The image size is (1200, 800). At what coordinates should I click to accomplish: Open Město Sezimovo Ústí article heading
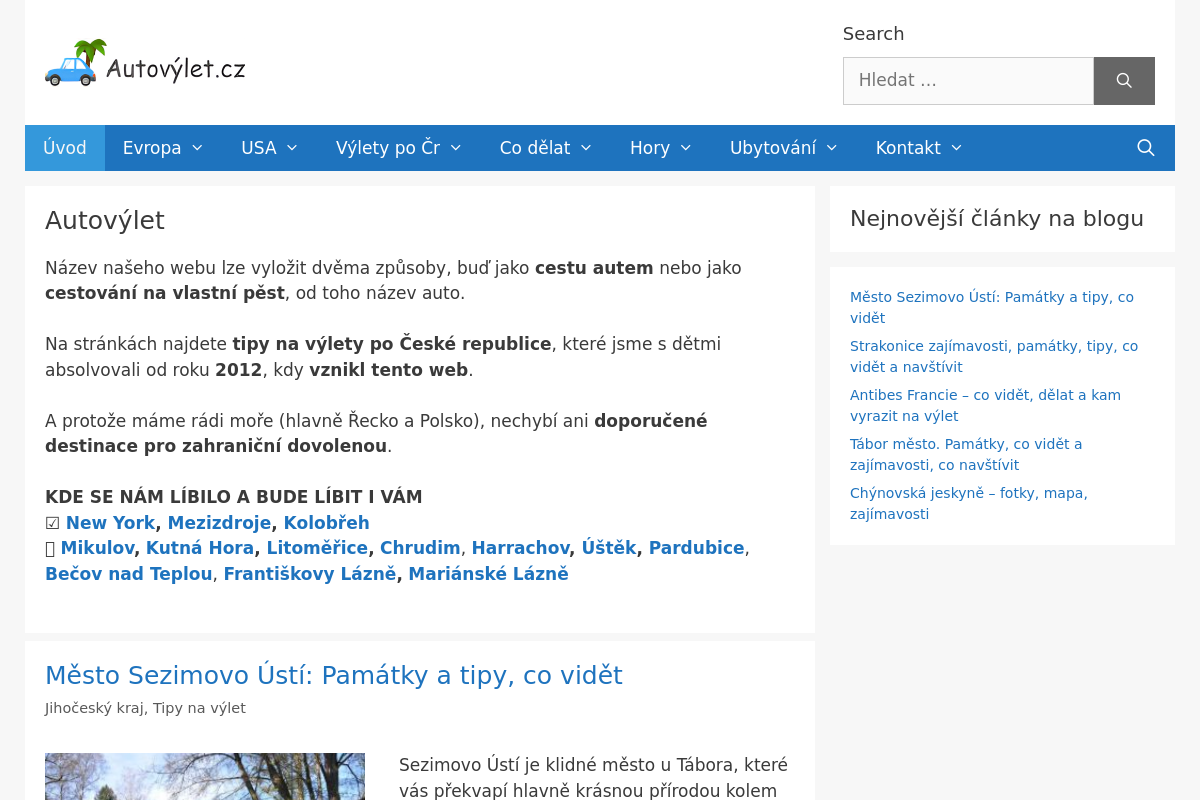(333, 676)
